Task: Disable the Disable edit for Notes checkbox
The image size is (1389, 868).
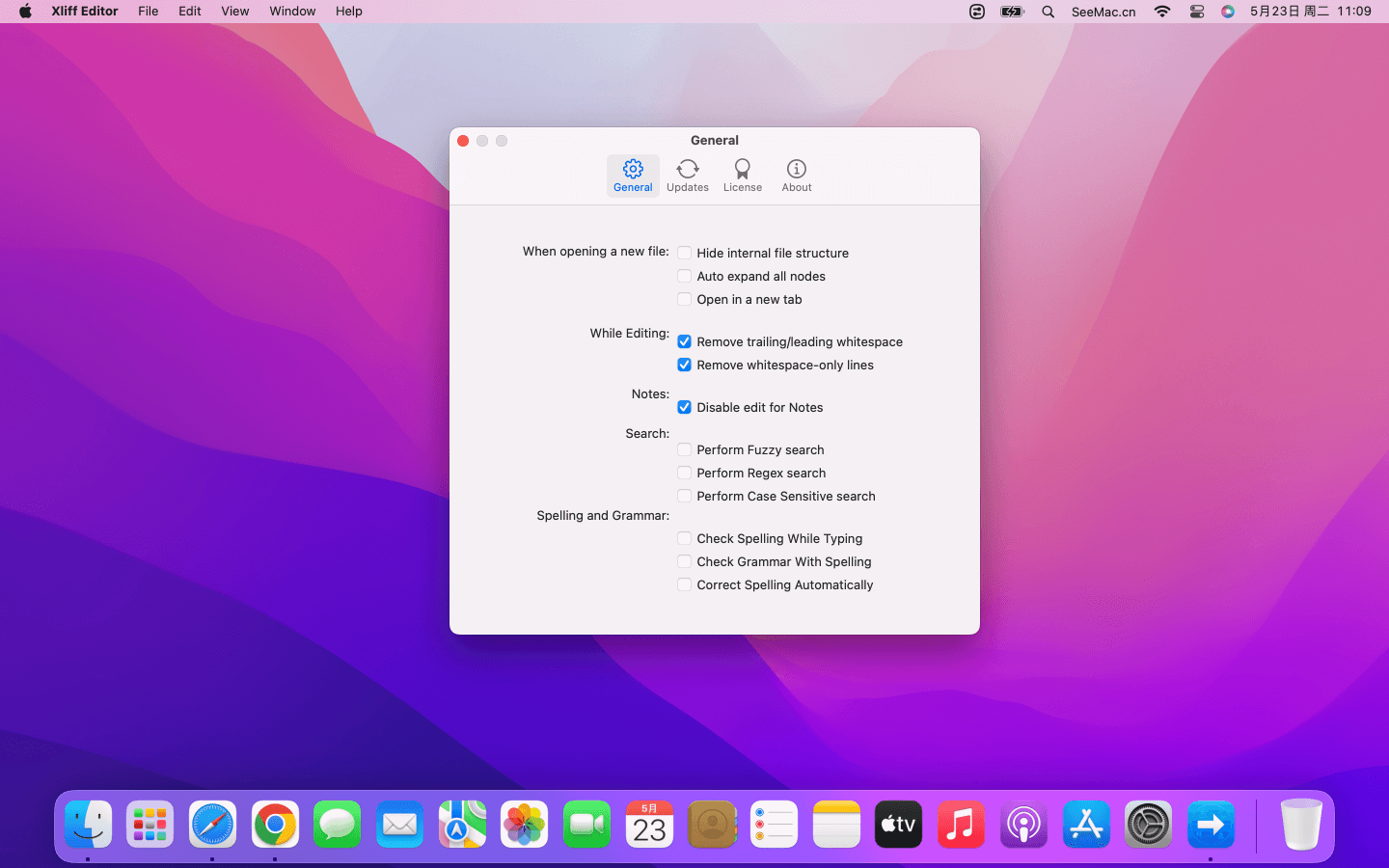Action: click(684, 407)
